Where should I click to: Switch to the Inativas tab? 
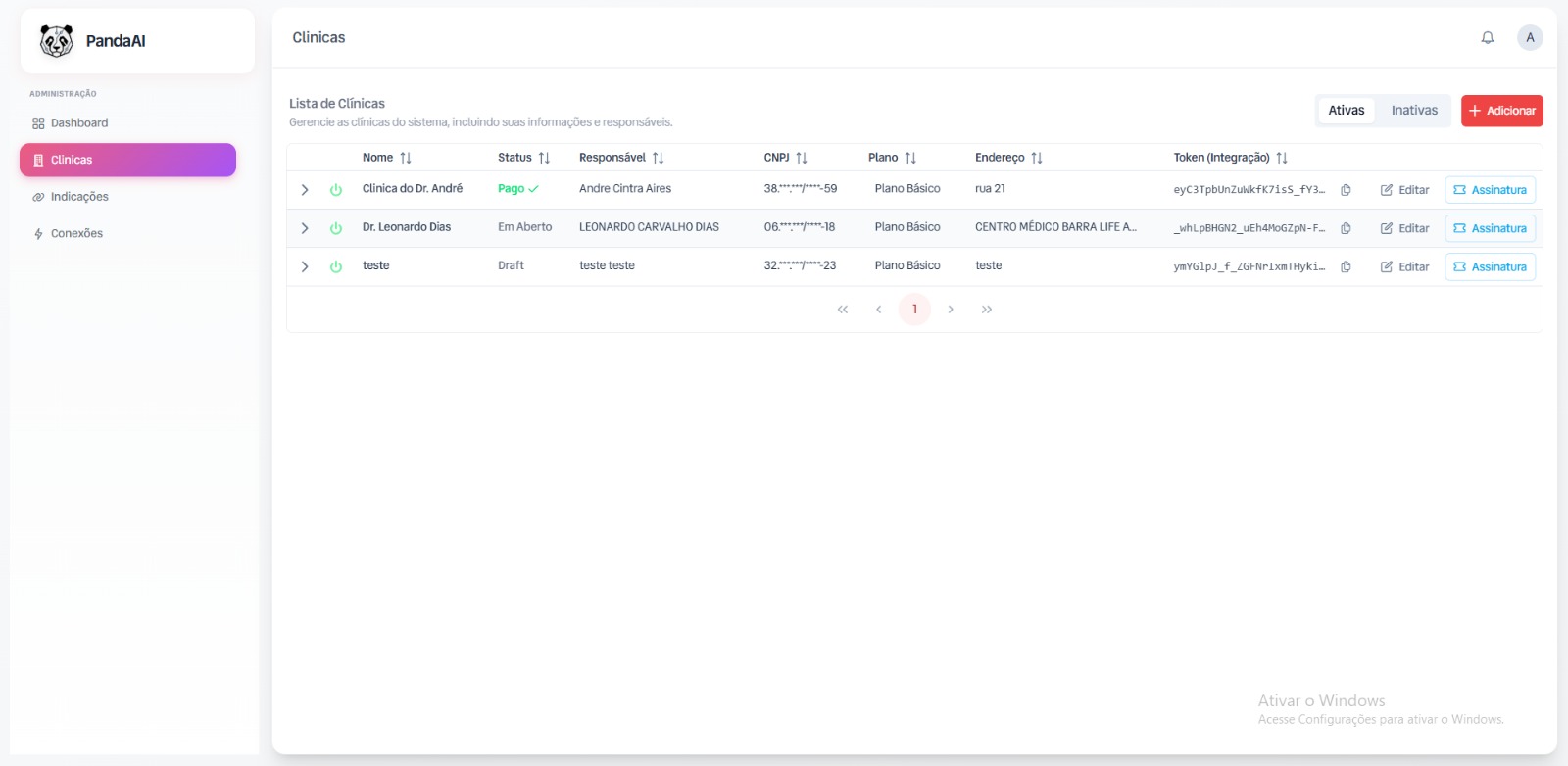click(x=1414, y=111)
